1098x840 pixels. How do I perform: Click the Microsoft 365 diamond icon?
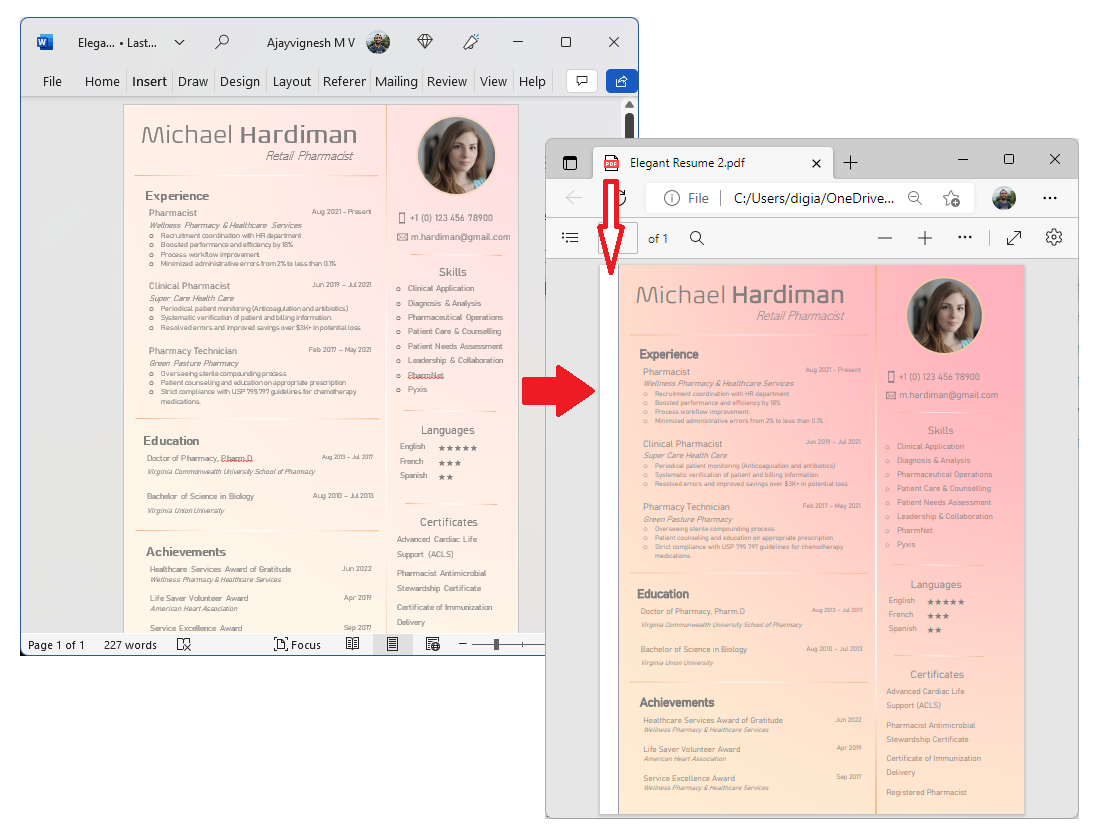[425, 42]
